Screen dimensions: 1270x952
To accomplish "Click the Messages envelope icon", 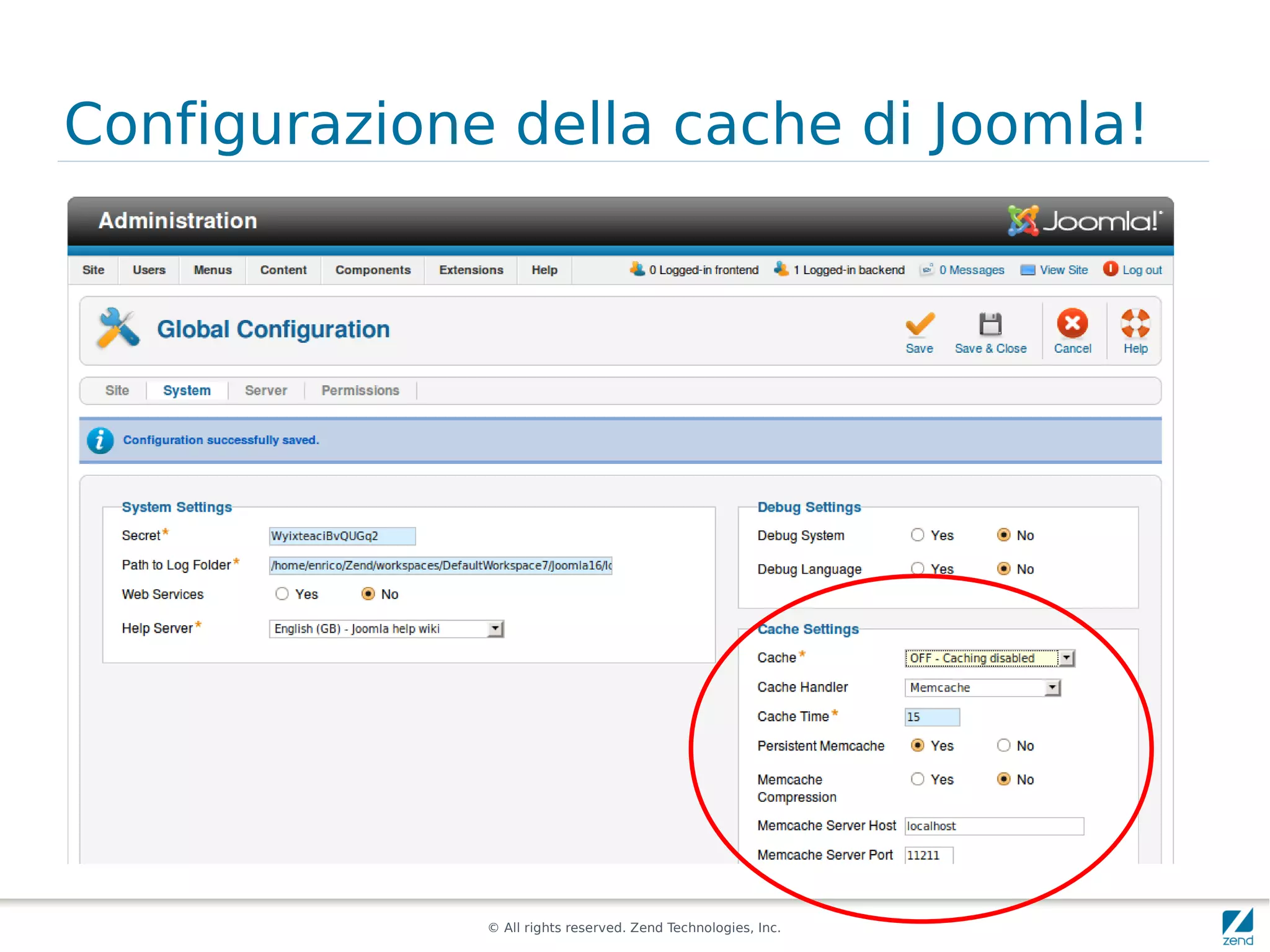I will (927, 269).
